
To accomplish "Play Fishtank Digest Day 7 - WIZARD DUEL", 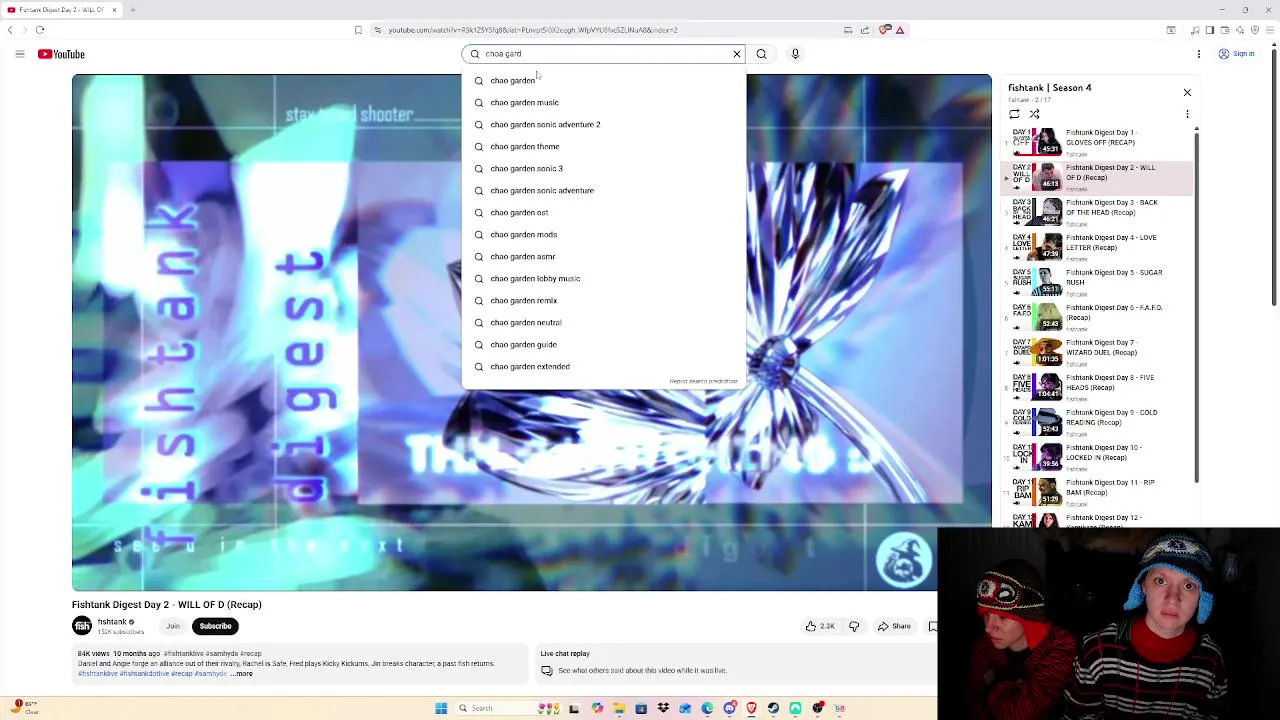I will (x=1098, y=351).
